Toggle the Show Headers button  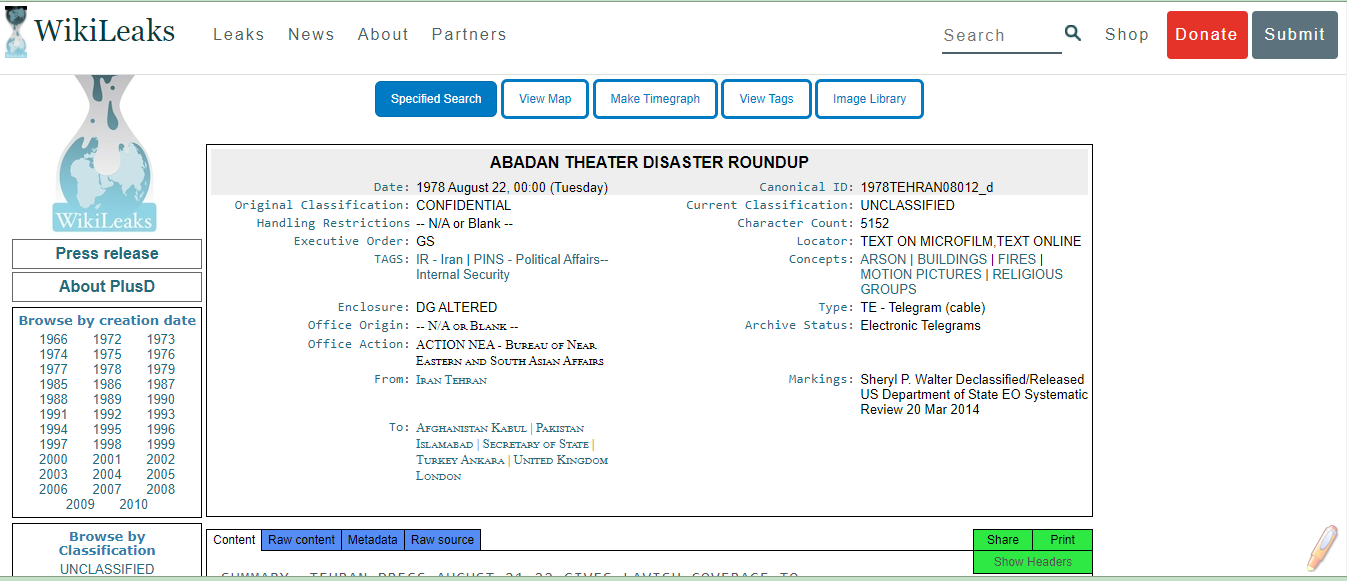(x=1032, y=562)
